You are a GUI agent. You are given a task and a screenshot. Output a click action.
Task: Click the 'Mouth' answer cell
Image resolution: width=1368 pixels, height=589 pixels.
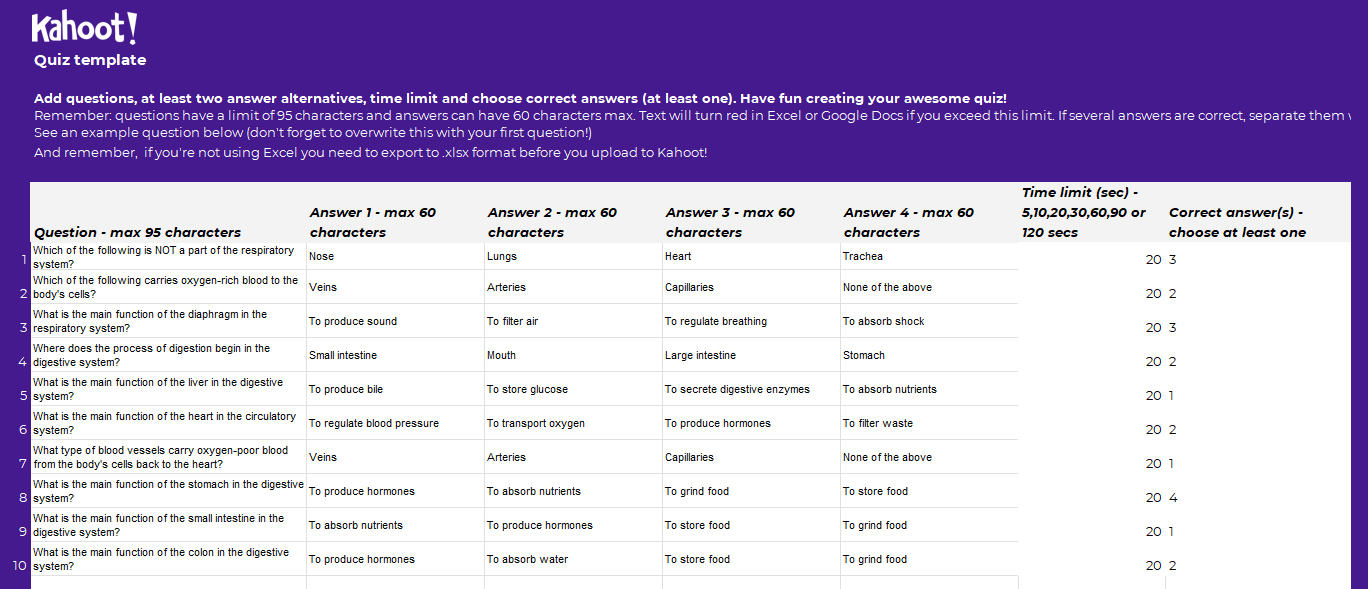coord(573,355)
